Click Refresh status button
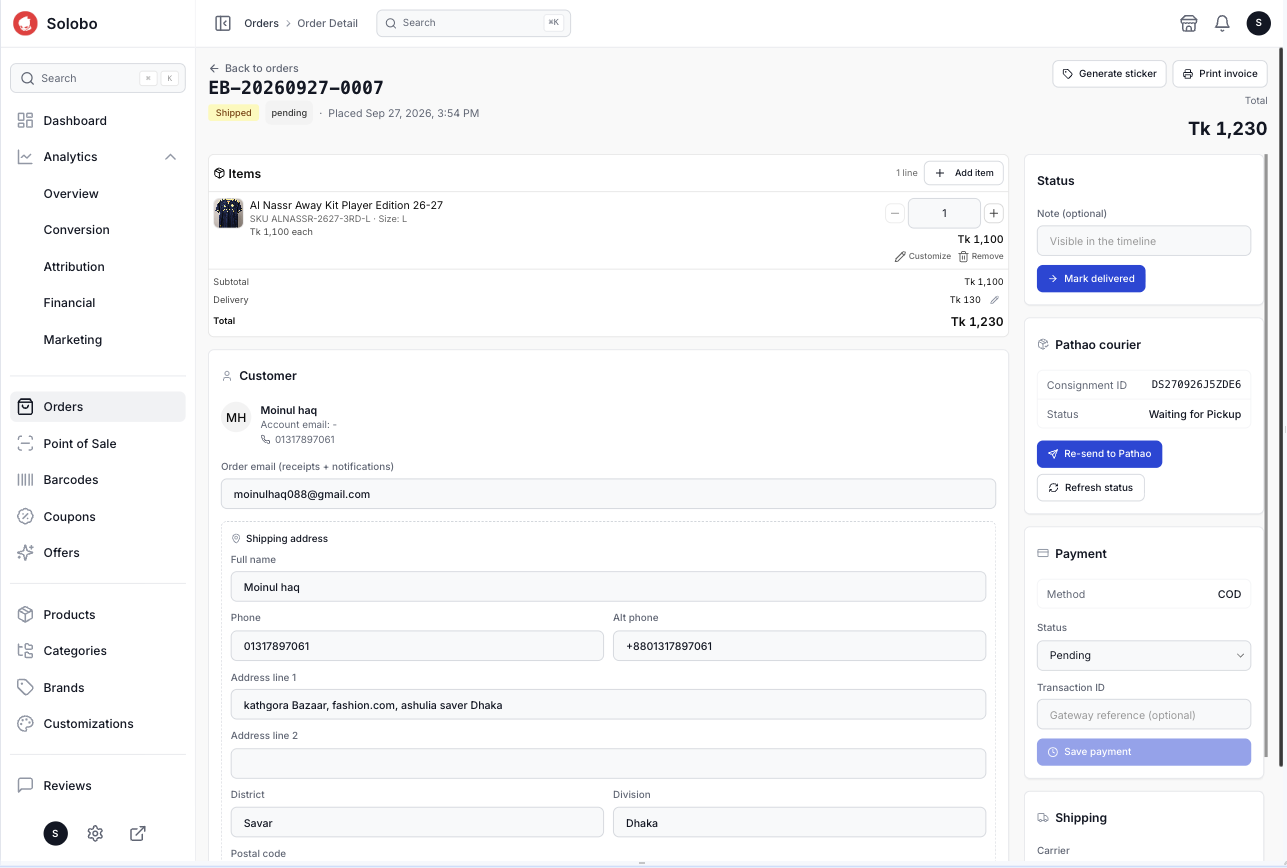1287x868 pixels. pyautogui.click(x=1090, y=488)
